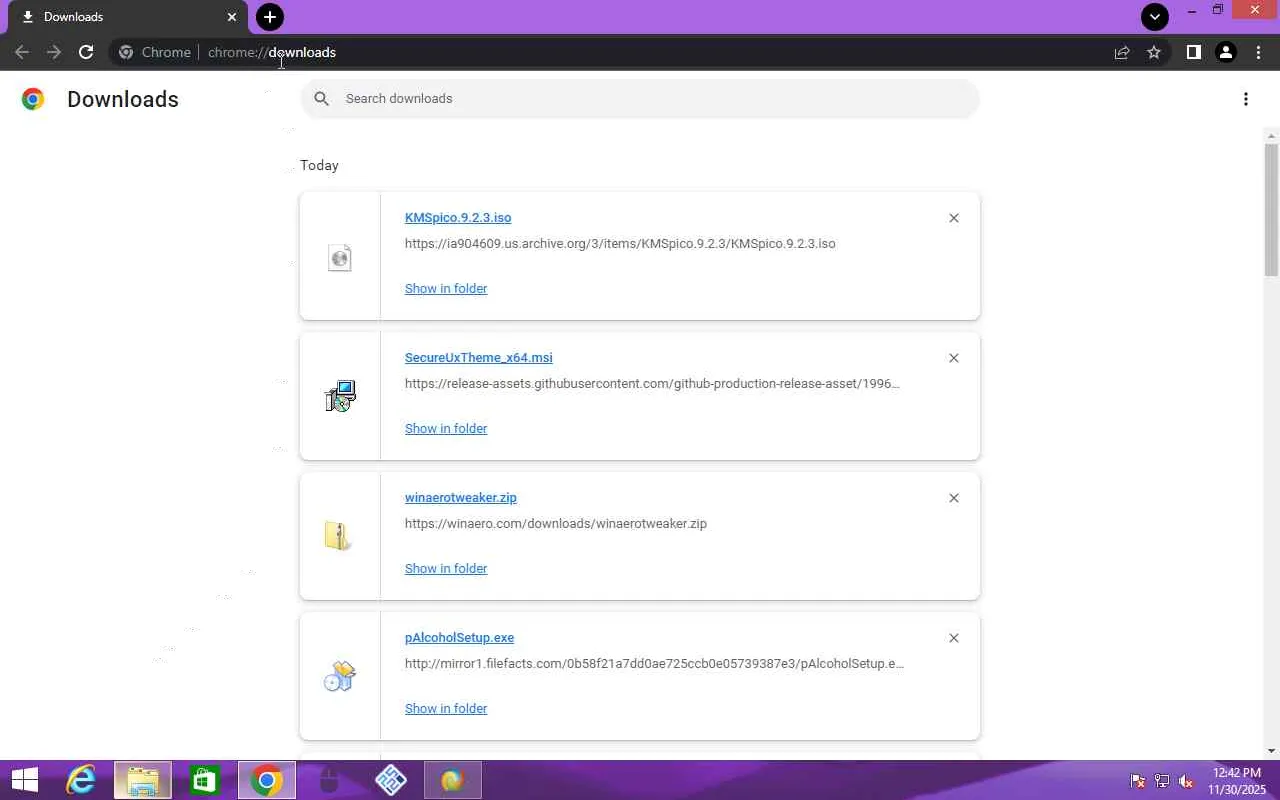Open the KMSpico.9.2.3.iso file link
1280x800 pixels.
point(458,218)
